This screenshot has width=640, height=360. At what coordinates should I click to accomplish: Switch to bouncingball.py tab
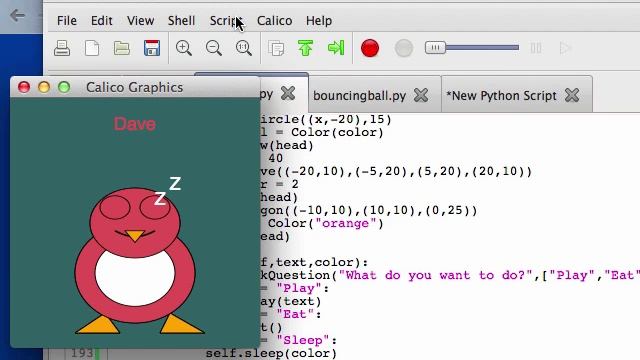coord(360,96)
